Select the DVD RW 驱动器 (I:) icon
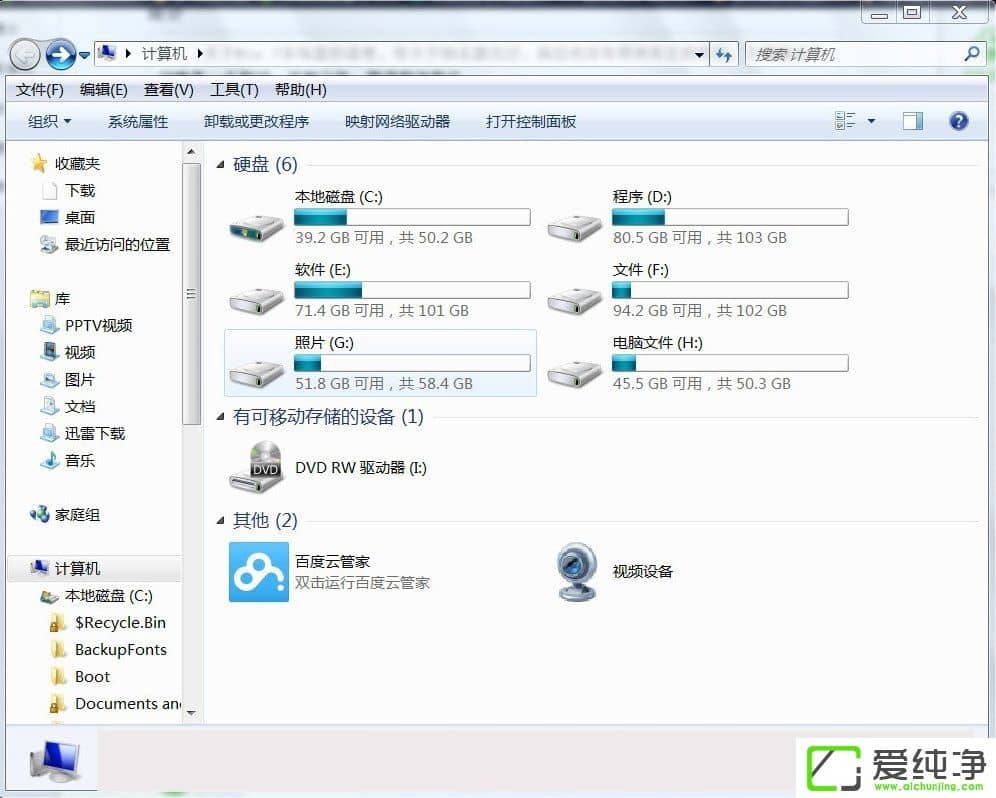The width and height of the screenshot is (996, 798). point(257,467)
